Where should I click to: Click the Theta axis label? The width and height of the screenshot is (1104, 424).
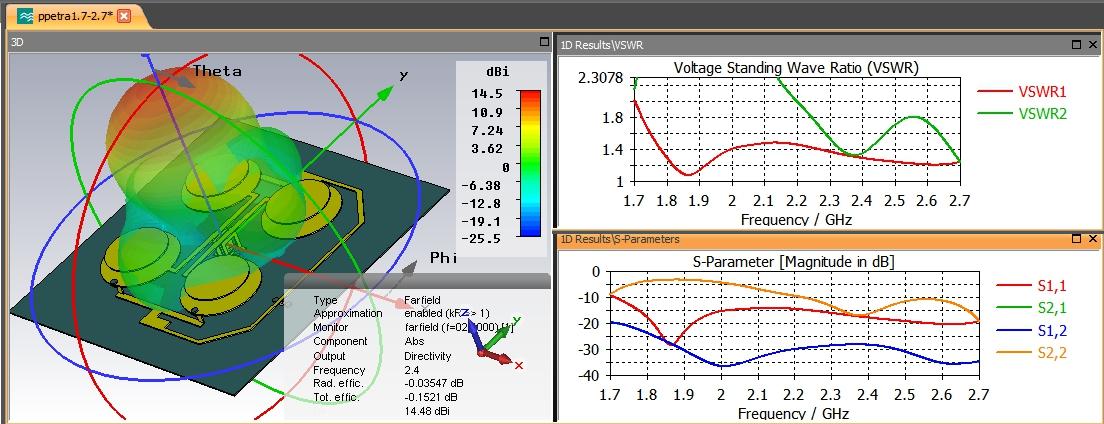point(217,71)
